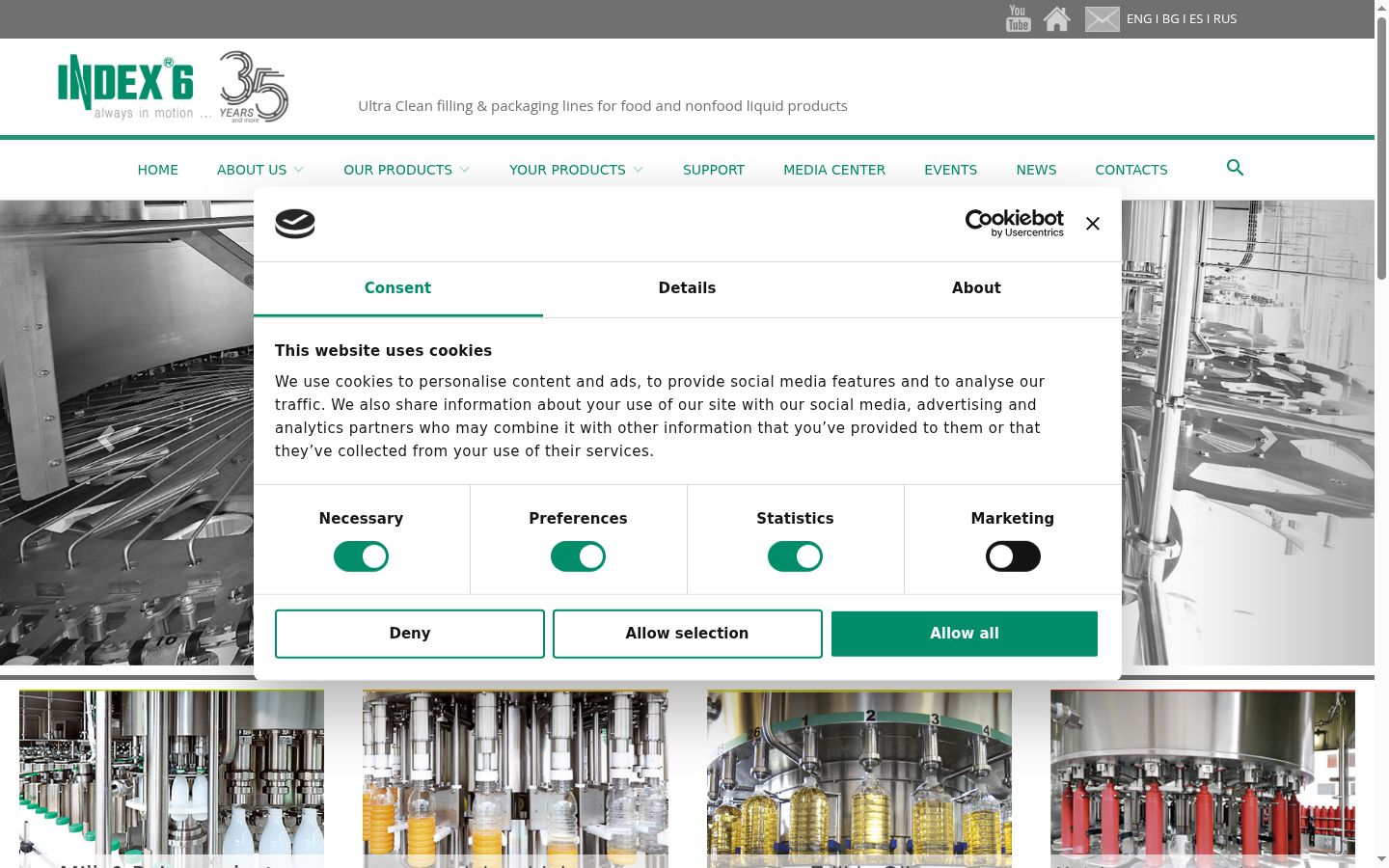
Task: Click the home house icon in top bar
Action: tap(1057, 19)
